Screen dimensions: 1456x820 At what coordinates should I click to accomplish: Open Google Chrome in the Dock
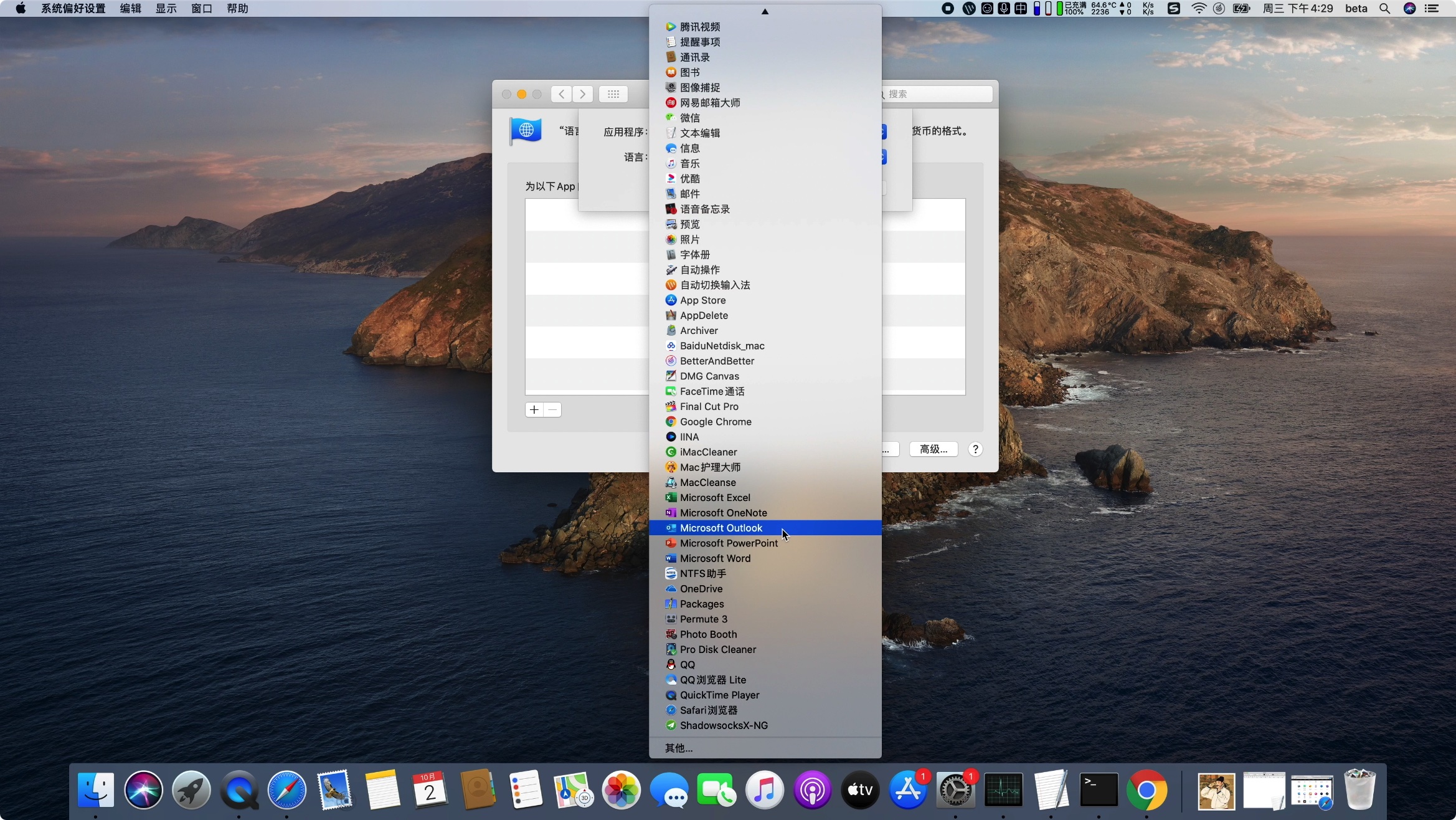[x=1146, y=790]
